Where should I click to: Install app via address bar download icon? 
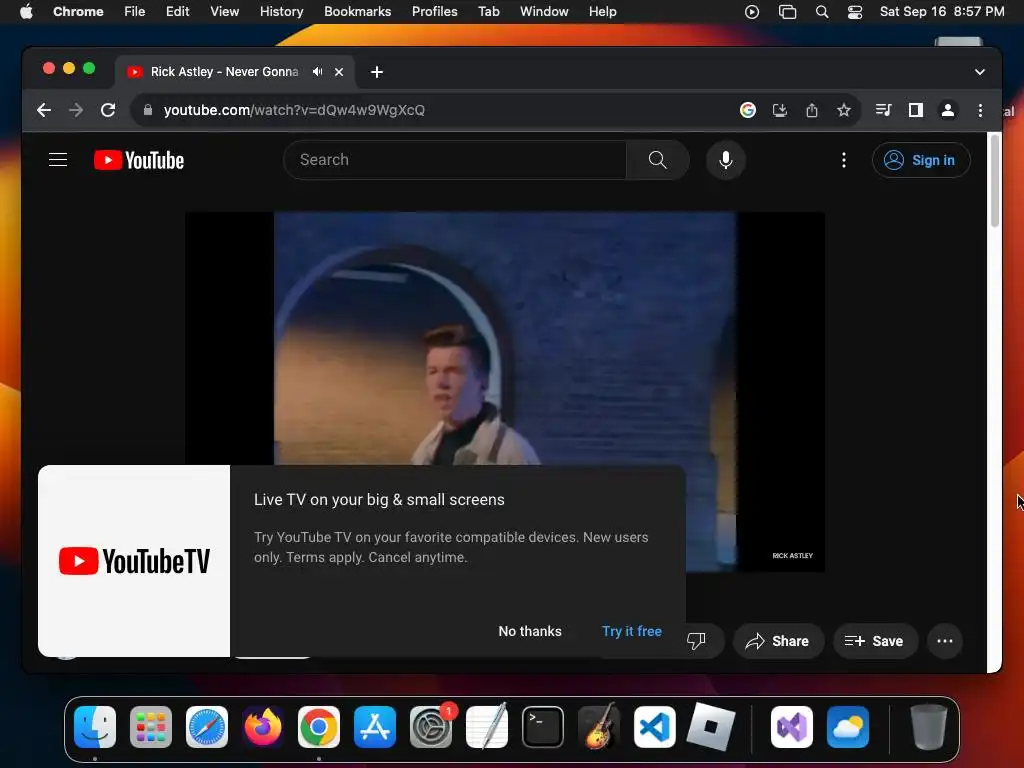pos(780,110)
